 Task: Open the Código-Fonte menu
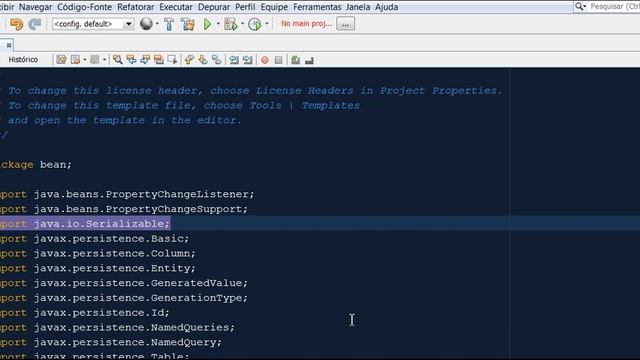click(84, 7)
